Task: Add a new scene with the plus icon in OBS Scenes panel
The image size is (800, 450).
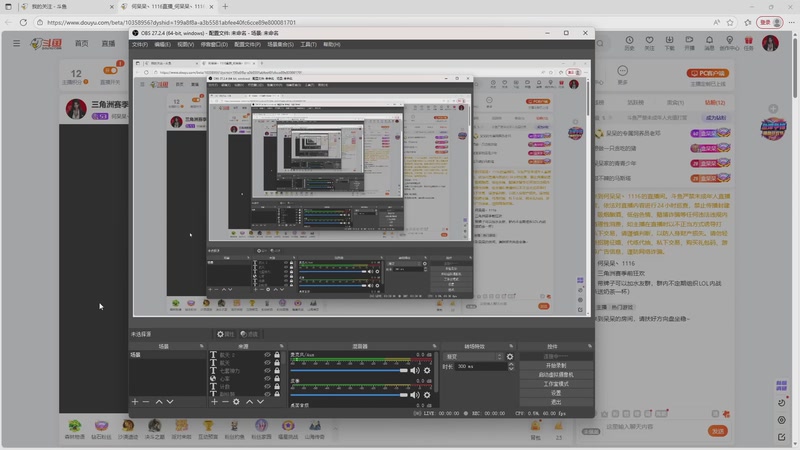Action: point(135,402)
